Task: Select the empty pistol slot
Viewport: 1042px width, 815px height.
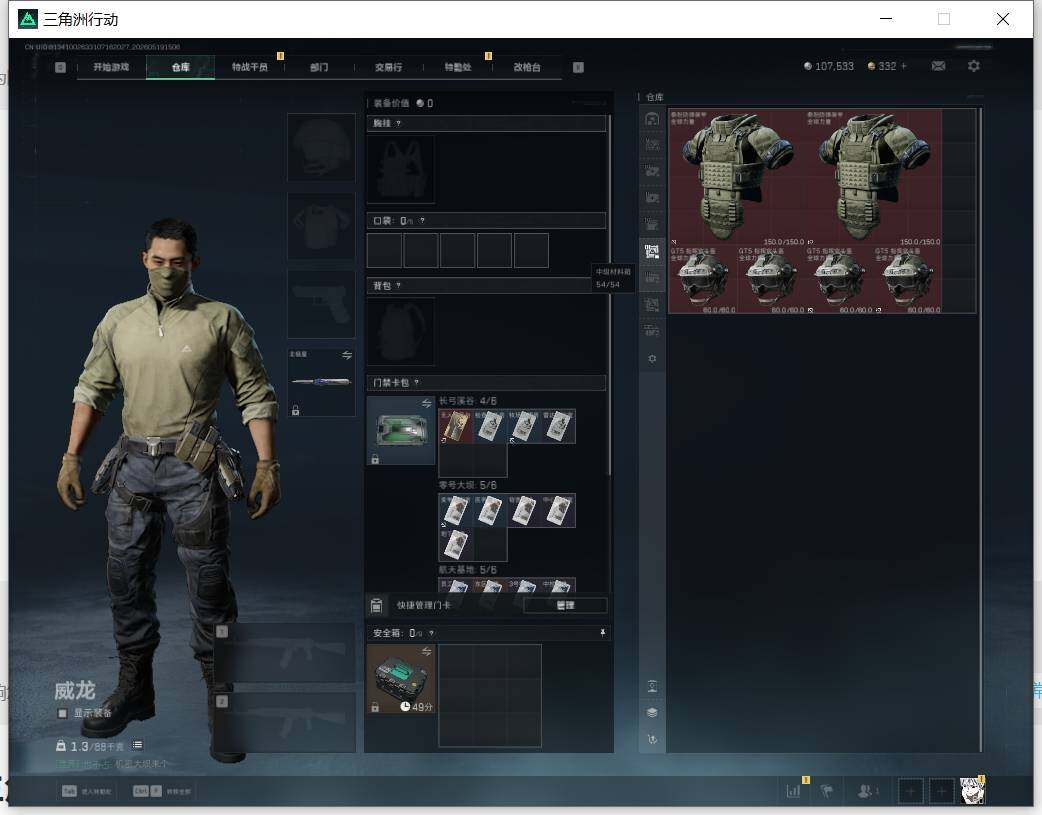Action: 321,304
